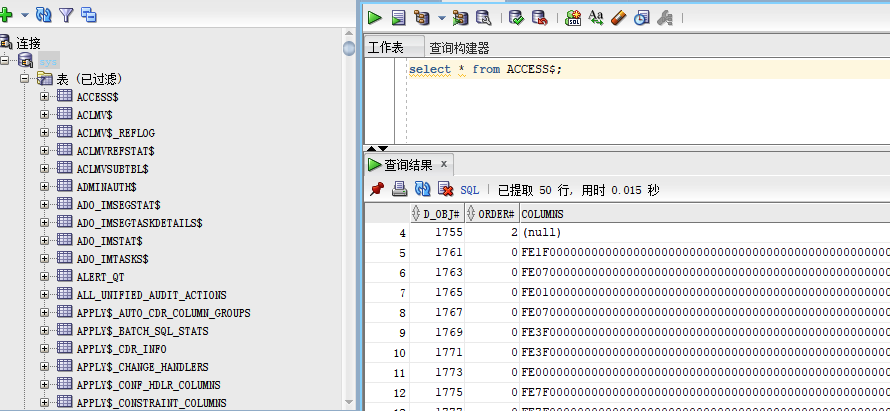Expand the ACCESS$ table node
This screenshot has width=890, height=411.
(x=44, y=97)
